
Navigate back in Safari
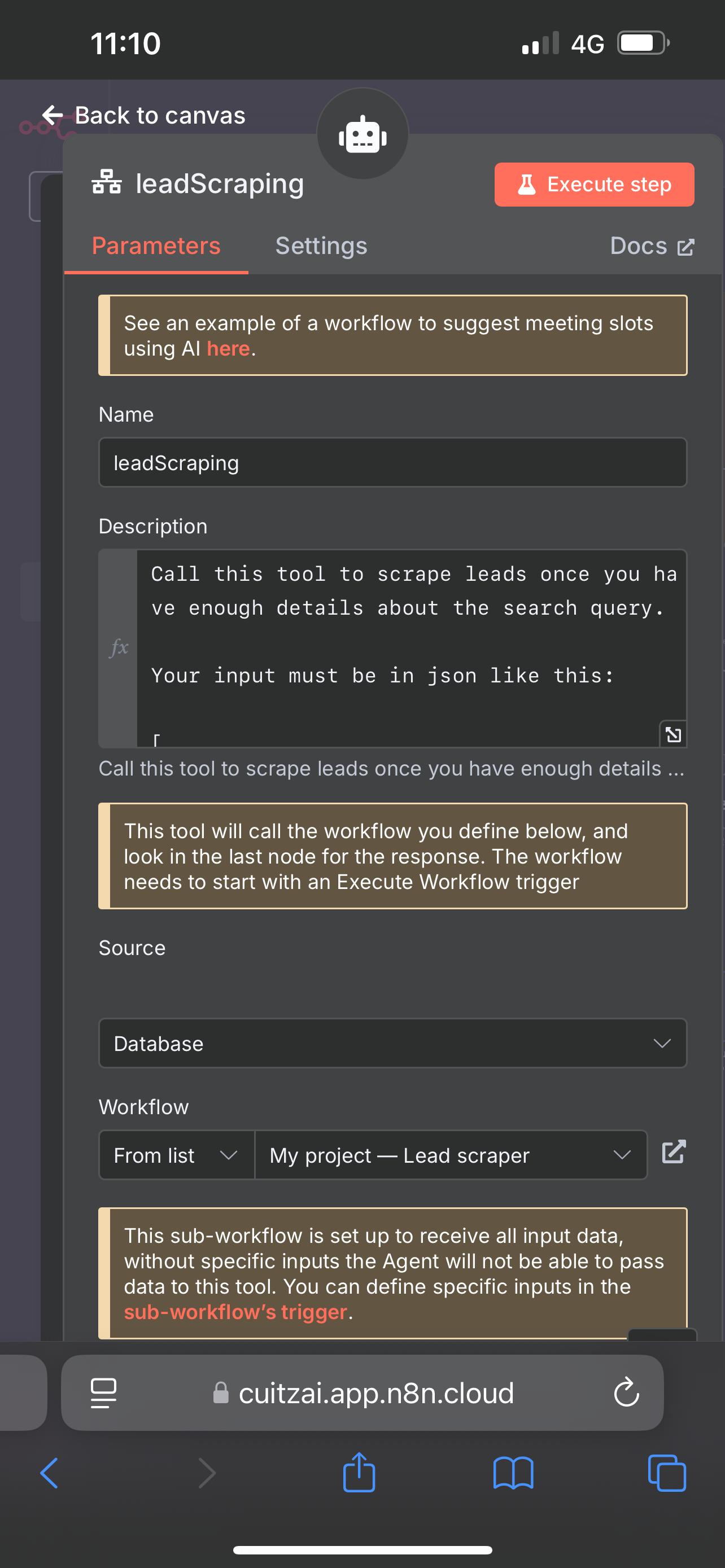[x=49, y=1473]
